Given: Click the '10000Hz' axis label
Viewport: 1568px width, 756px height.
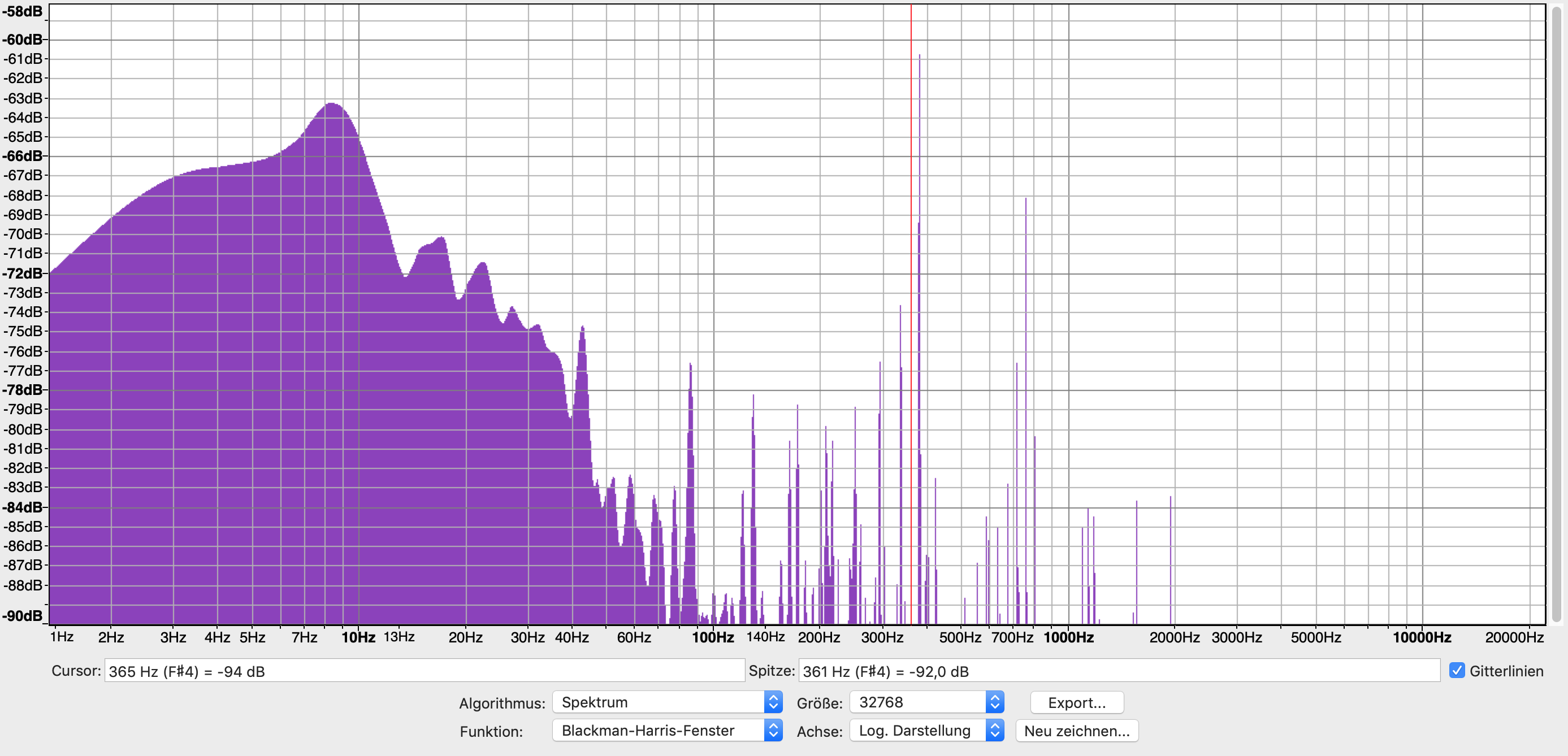Looking at the screenshot, I should point(1422,637).
